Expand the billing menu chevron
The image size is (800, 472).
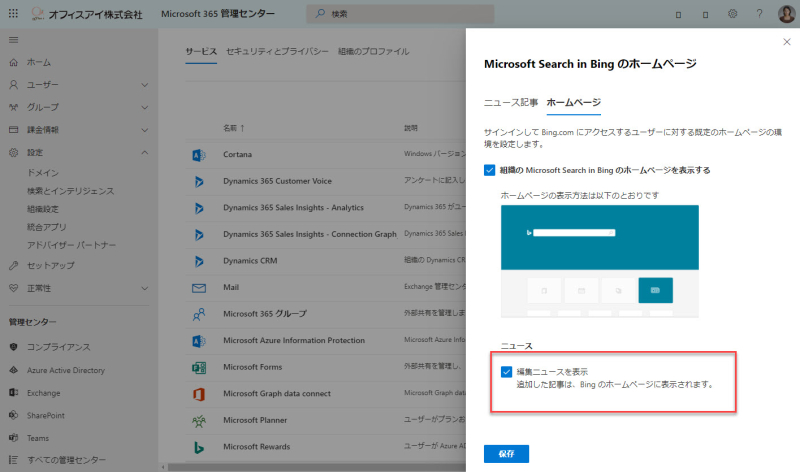point(145,130)
